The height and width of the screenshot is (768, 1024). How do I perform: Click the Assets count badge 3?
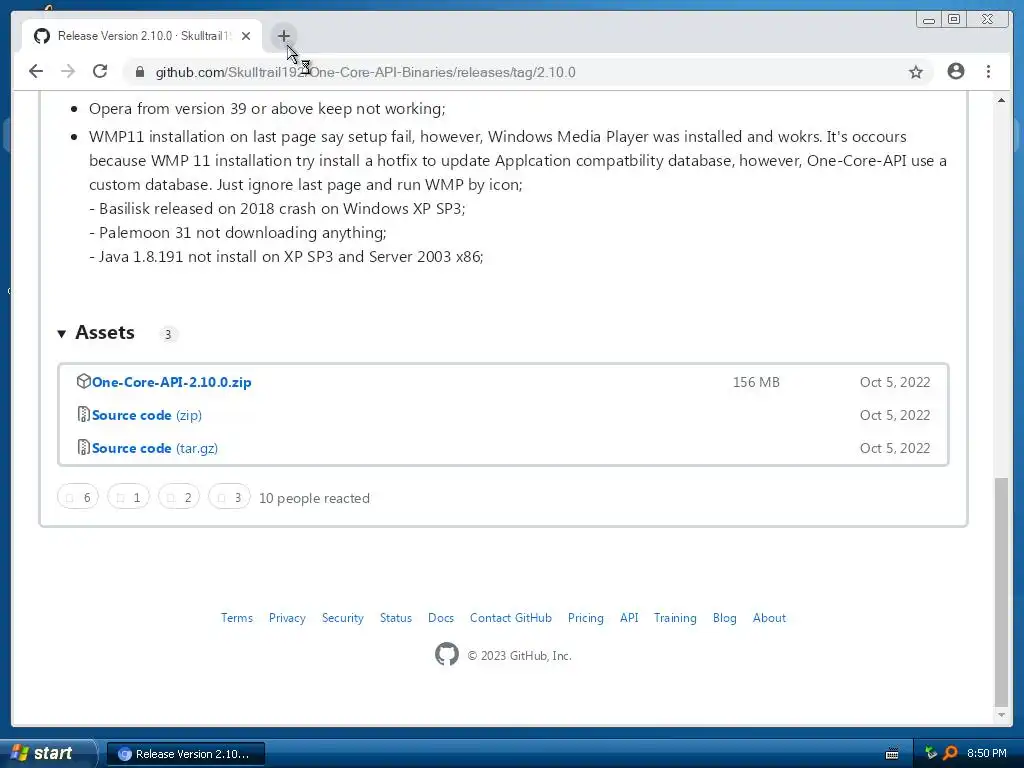[168, 334]
